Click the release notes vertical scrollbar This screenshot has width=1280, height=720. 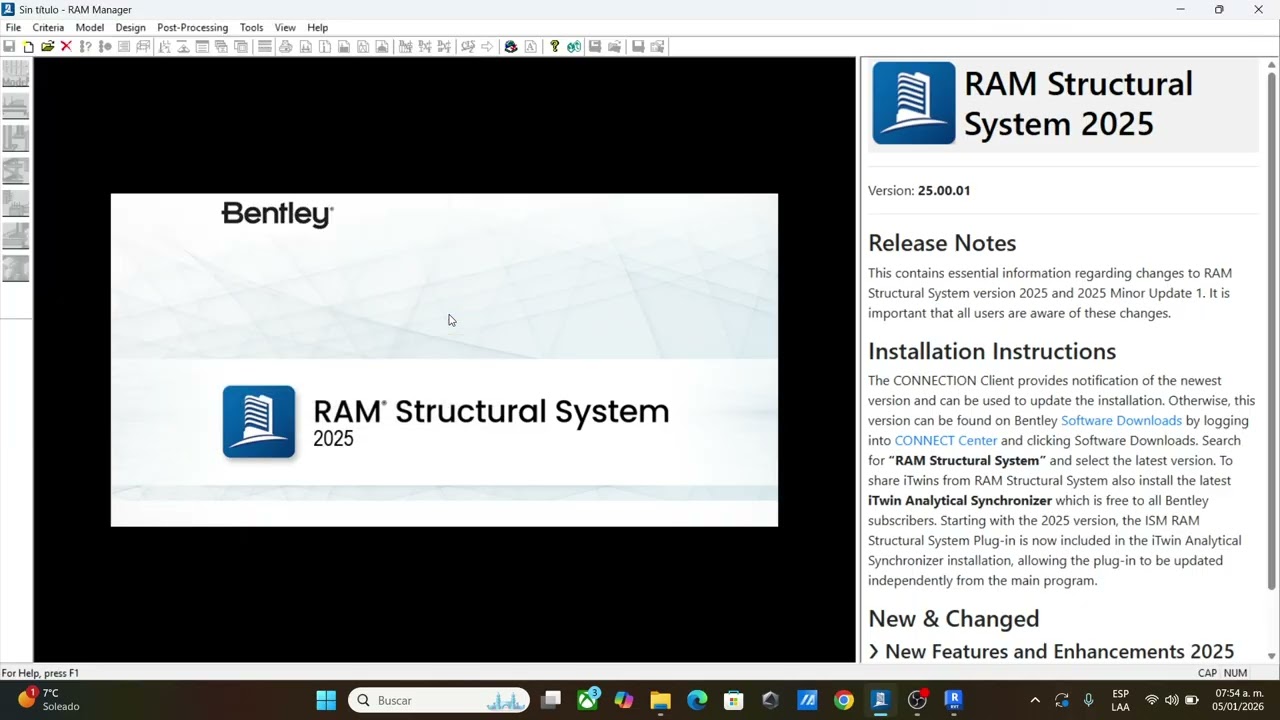(x=1272, y=330)
